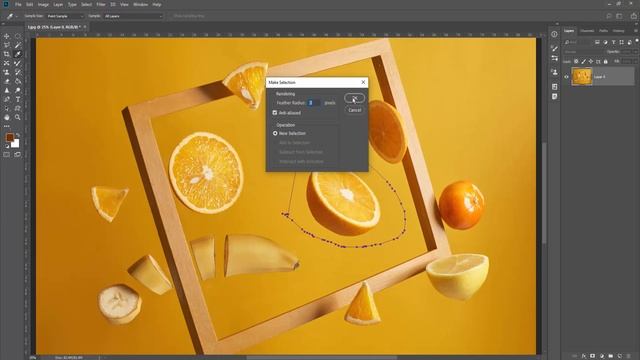Select the Zoom tool
Screen dimensions: 640x360
point(18,117)
